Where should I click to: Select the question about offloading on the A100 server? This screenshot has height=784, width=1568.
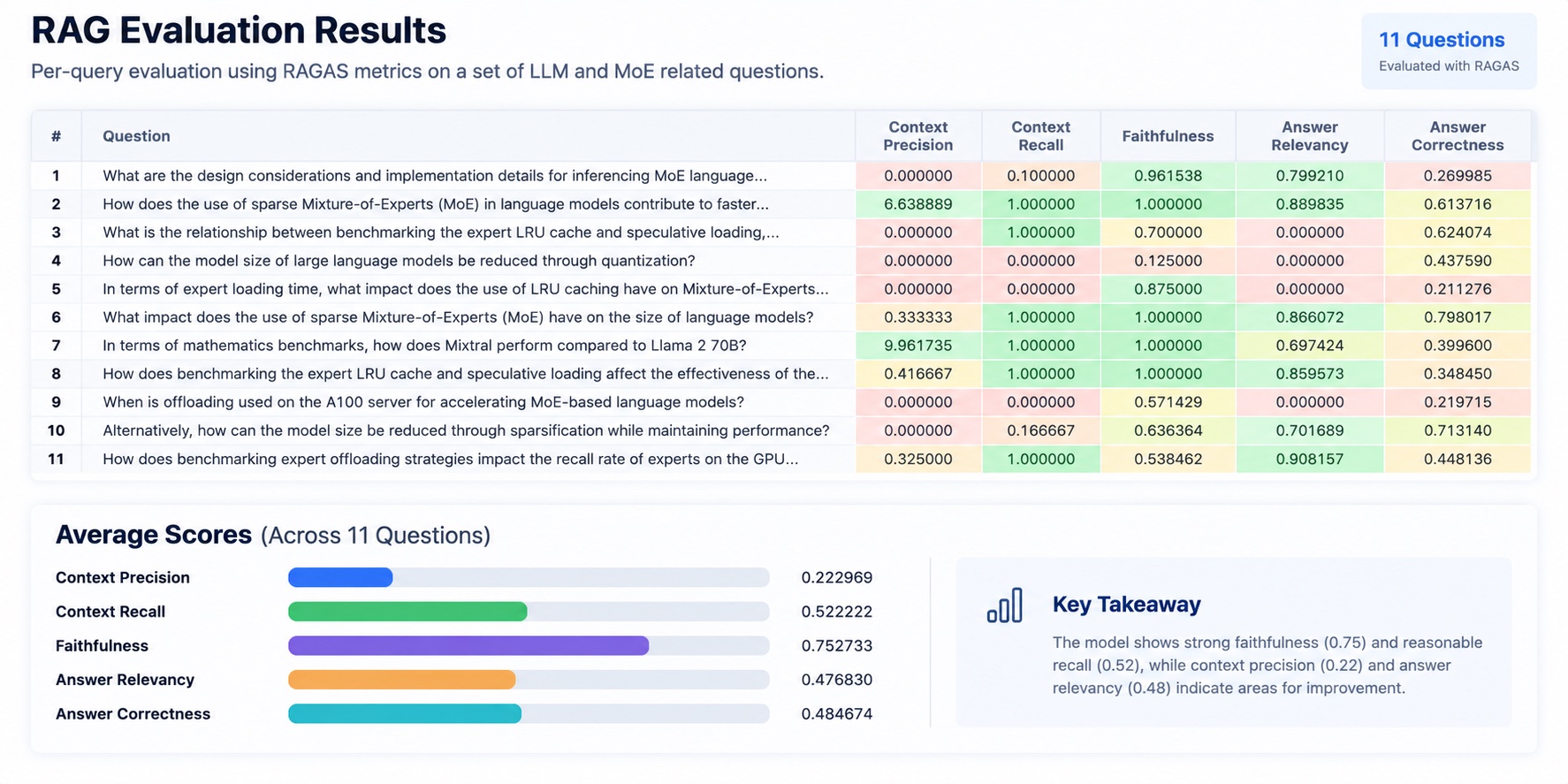click(423, 402)
